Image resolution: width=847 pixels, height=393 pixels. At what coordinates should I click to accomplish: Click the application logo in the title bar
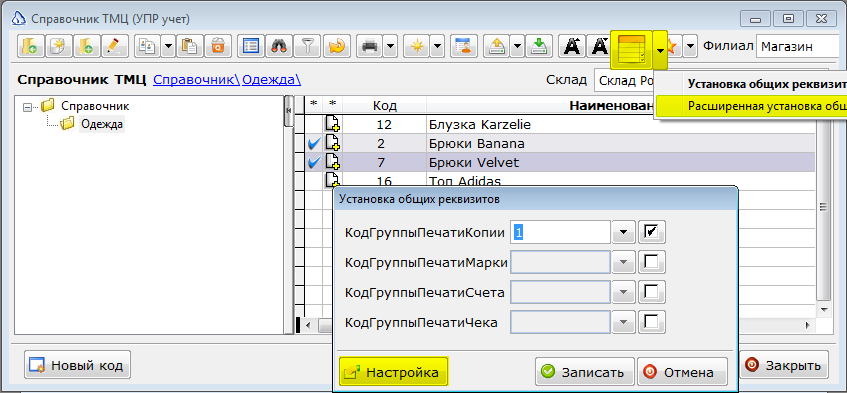pyautogui.click(x=18, y=18)
